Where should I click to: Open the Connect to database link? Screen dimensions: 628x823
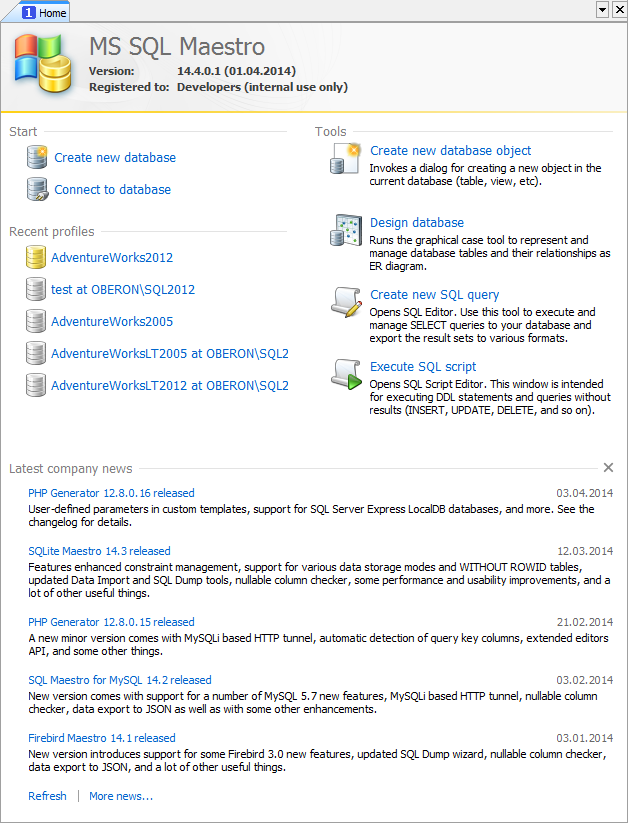(112, 190)
